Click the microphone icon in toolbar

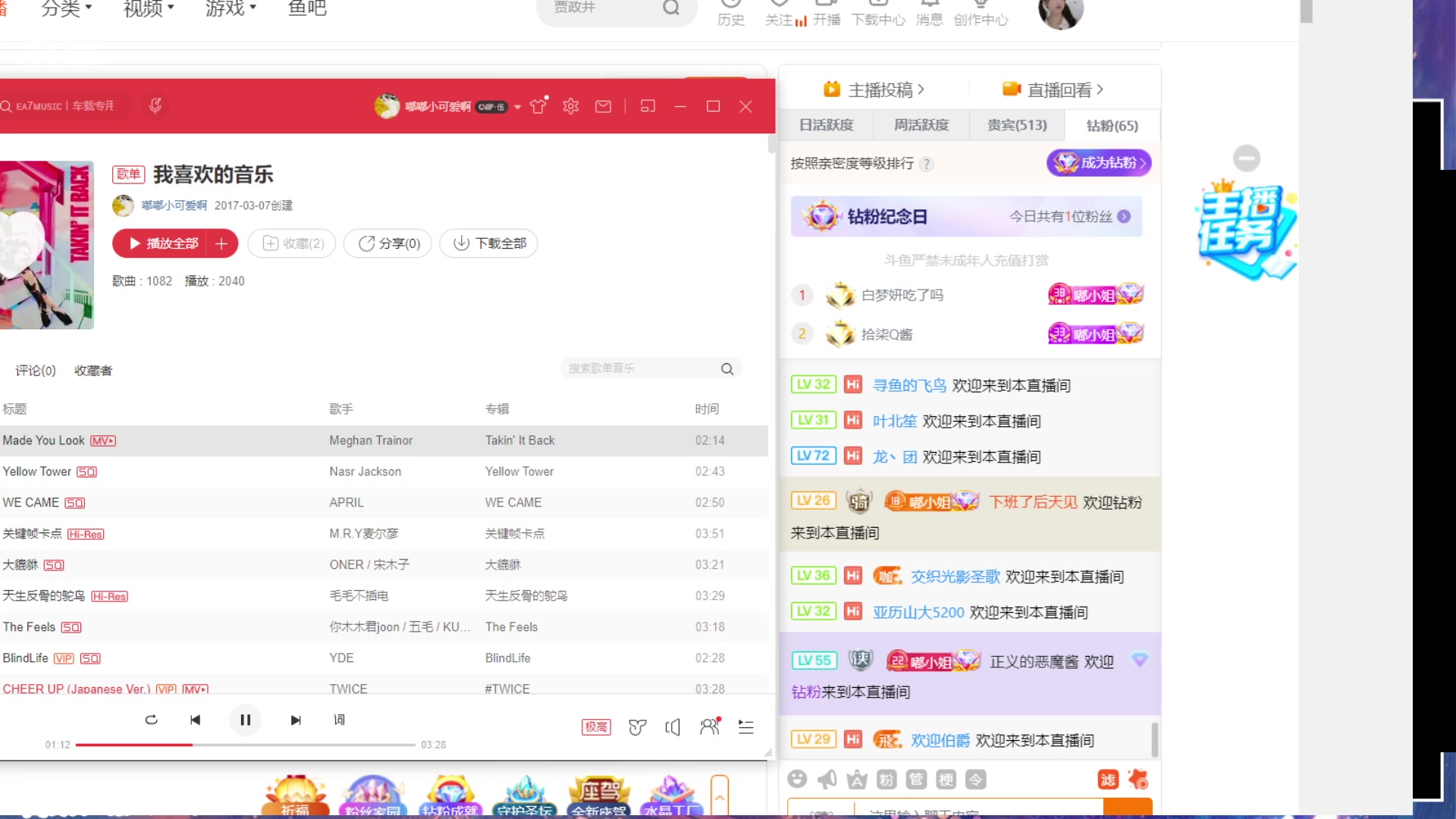click(x=155, y=106)
